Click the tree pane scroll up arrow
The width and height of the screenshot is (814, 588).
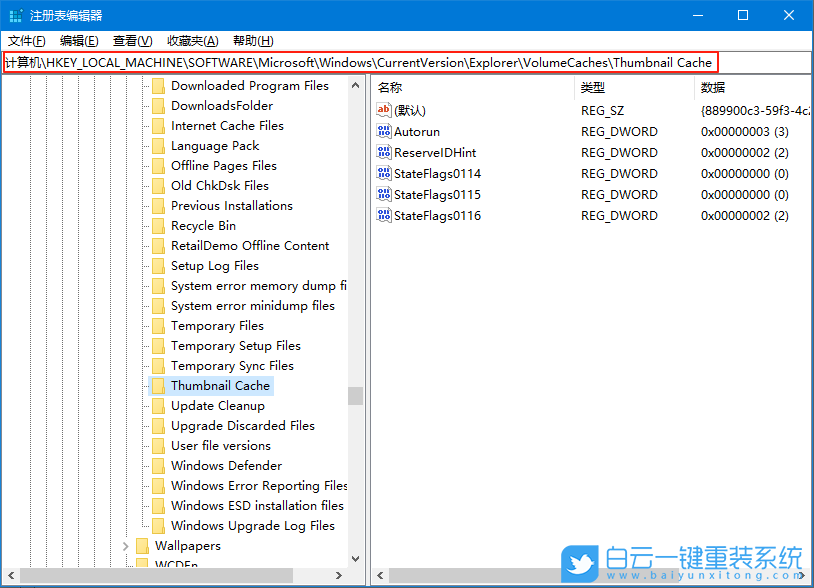pos(355,86)
